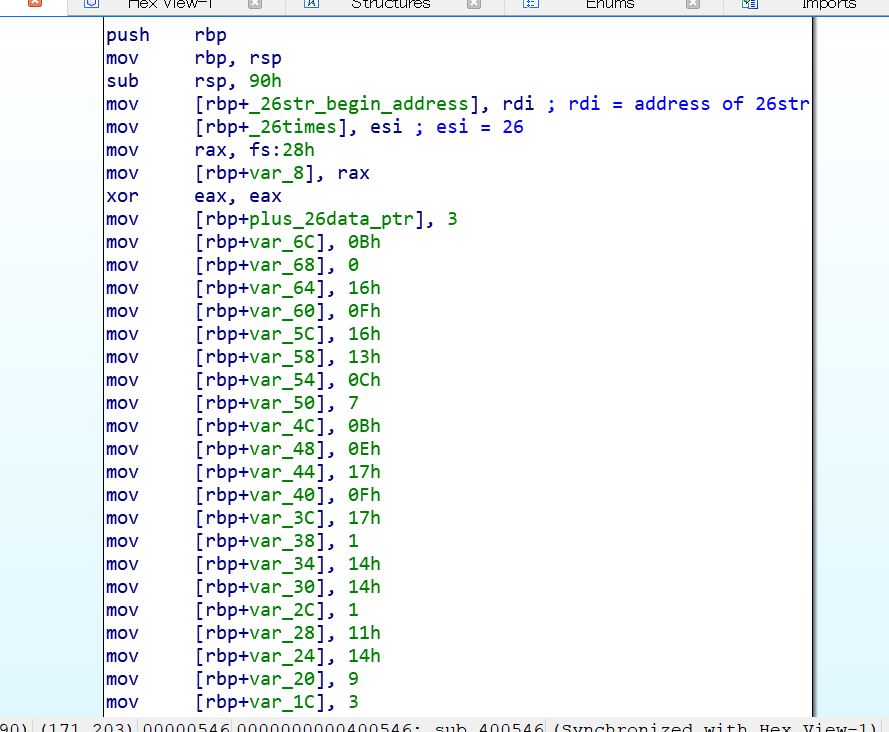This screenshot has width=889, height=732.
Task: Click the var_6C operand
Action: (x=282, y=242)
